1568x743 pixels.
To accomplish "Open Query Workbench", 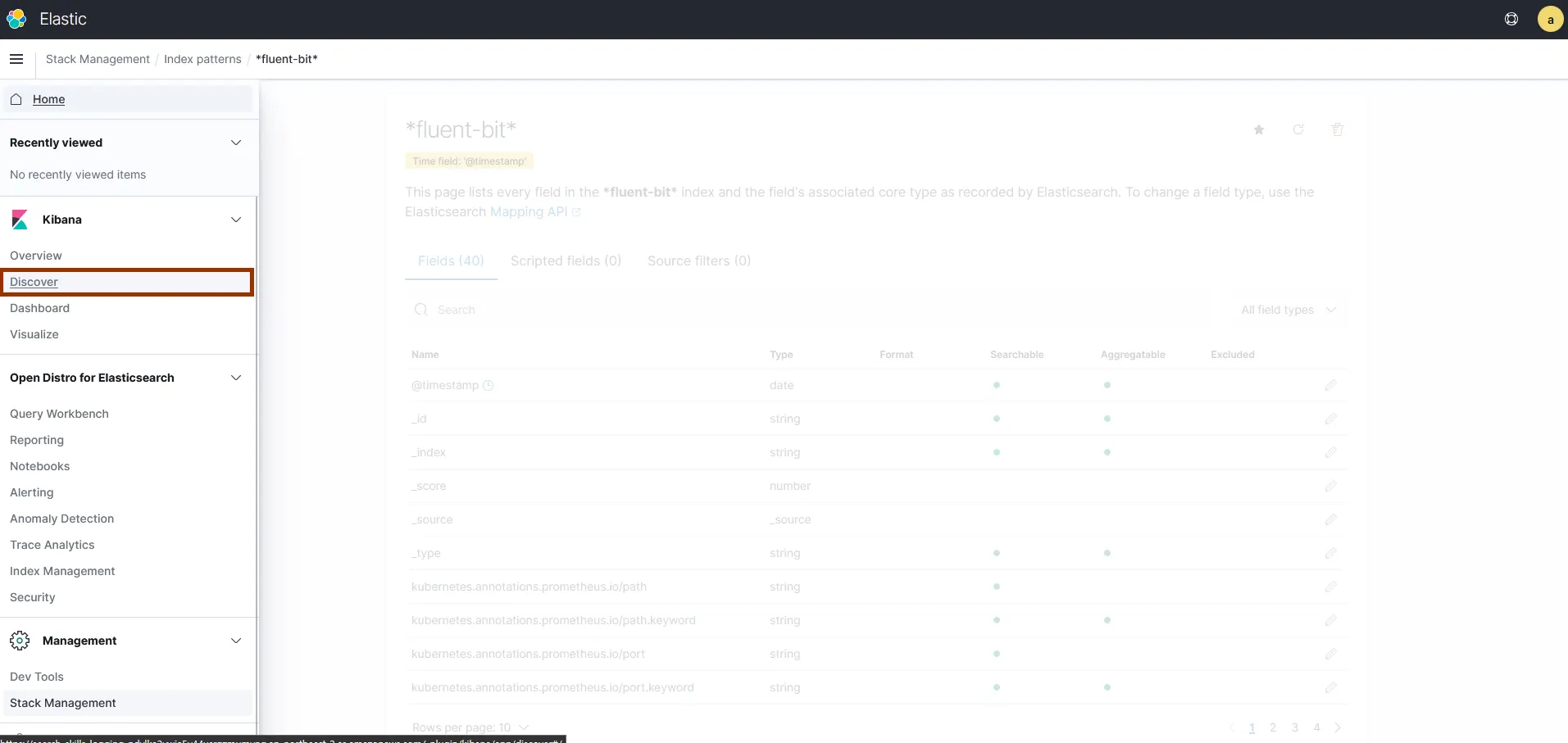I will pyautogui.click(x=59, y=414).
